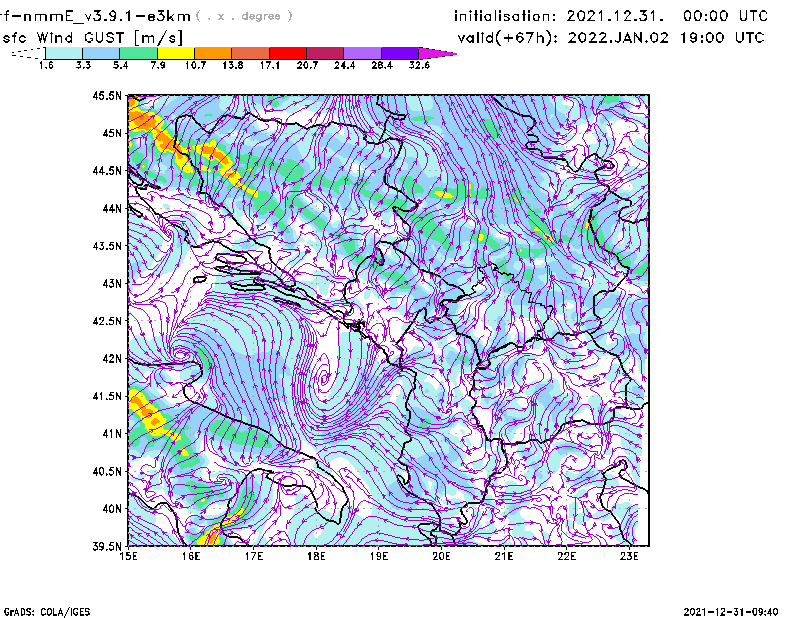
Task: Click the '45N' latitude label
Action: [x=112, y=133]
